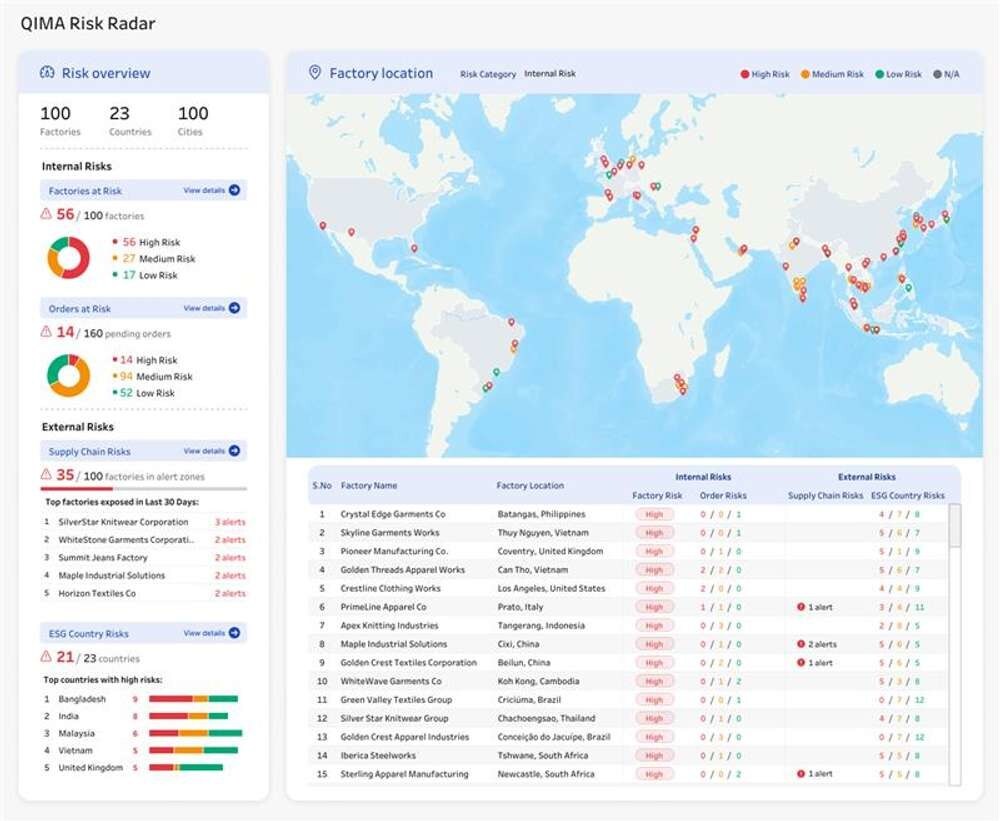Click arrow icon beside Factories at Risk
The image size is (1000, 821).
pyautogui.click(x=234, y=190)
